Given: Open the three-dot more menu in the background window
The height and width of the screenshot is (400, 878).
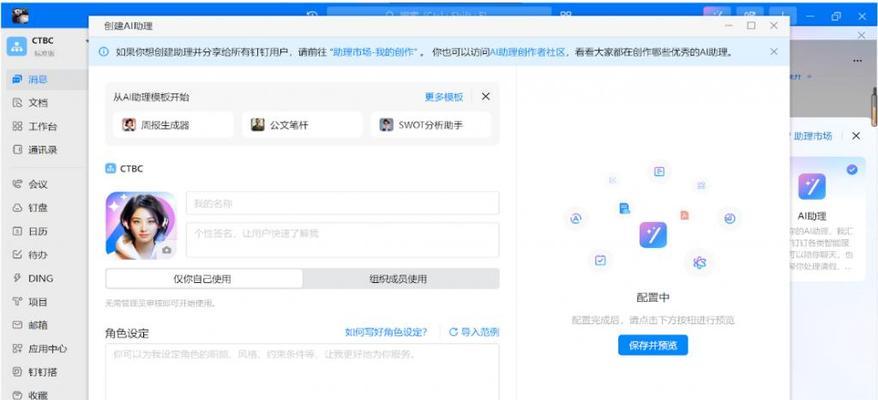Looking at the screenshot, I should point(857,61).
